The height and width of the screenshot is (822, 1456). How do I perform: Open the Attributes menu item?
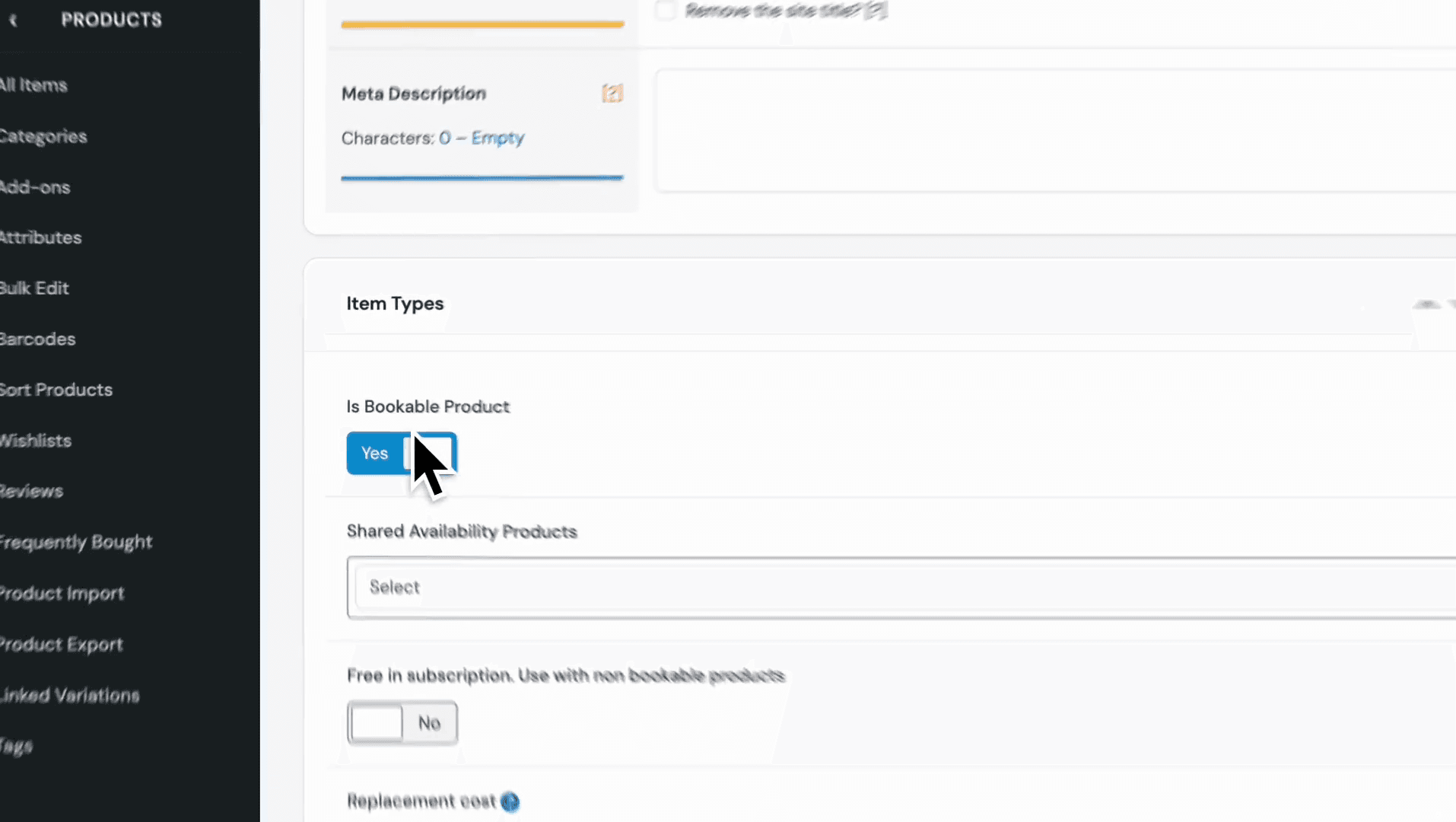(x=41, y=237)
